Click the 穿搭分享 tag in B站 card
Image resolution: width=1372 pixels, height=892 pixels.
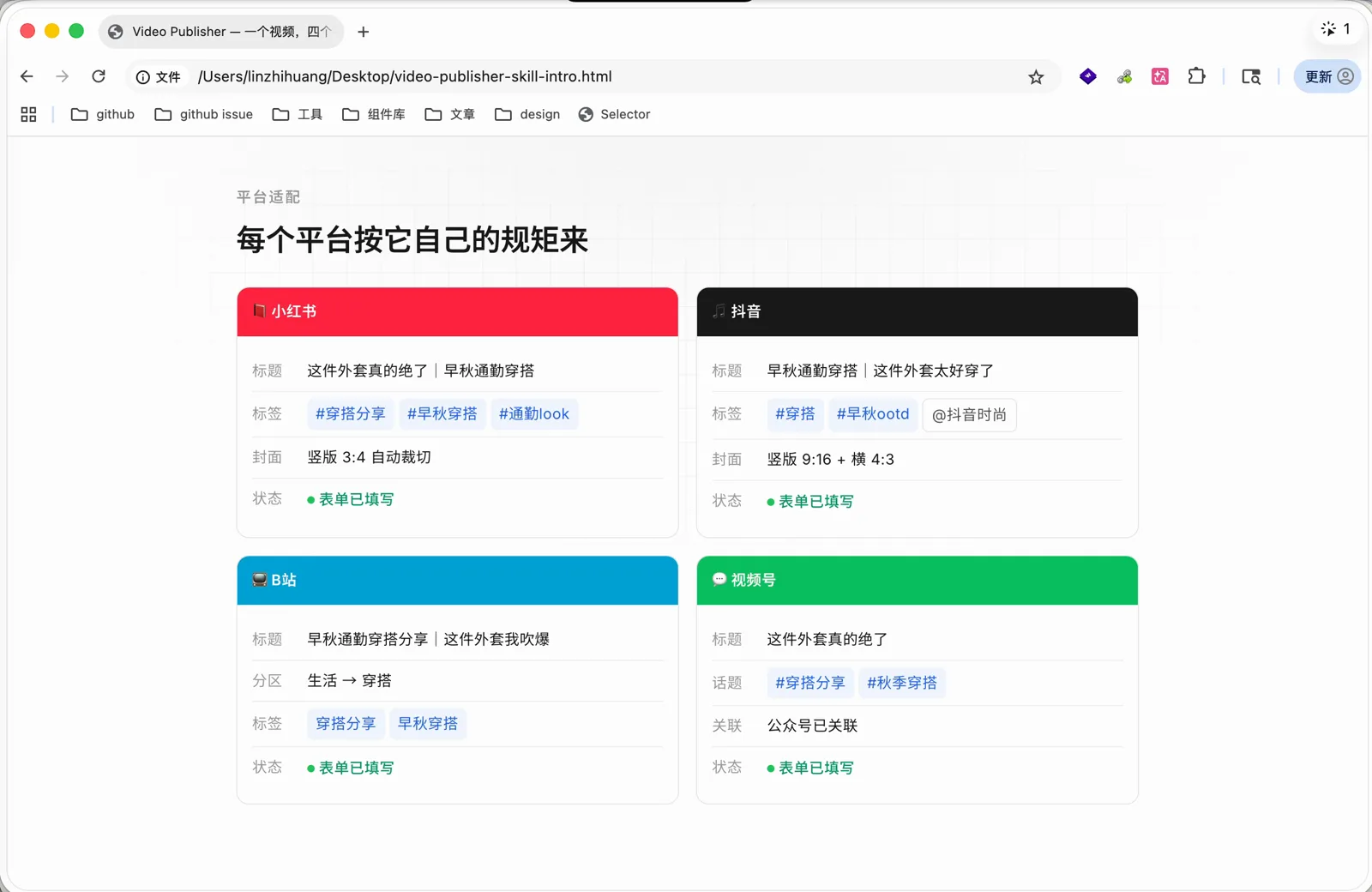[x=346, y=723]
